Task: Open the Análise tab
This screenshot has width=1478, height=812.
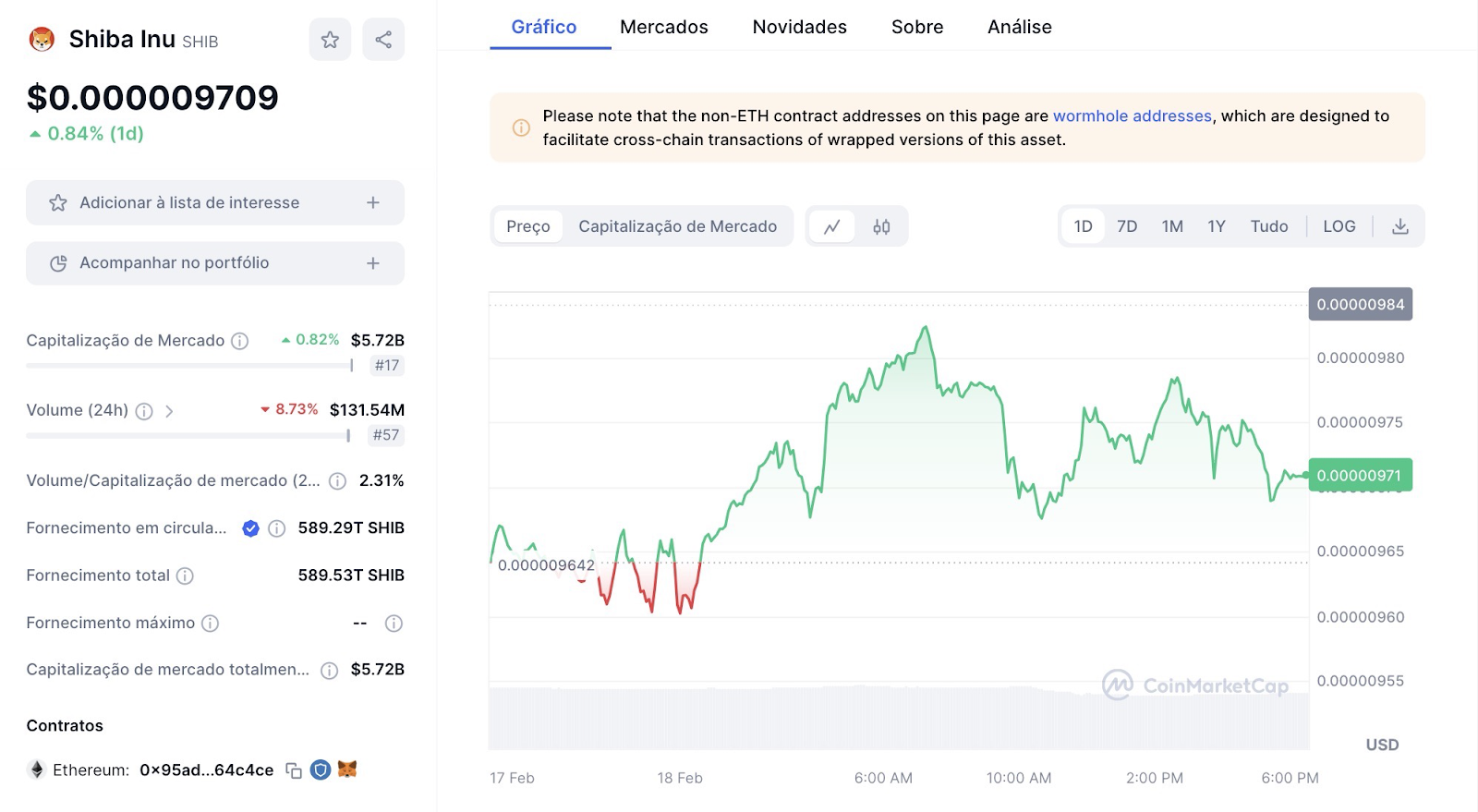Action: (1020, 27)
